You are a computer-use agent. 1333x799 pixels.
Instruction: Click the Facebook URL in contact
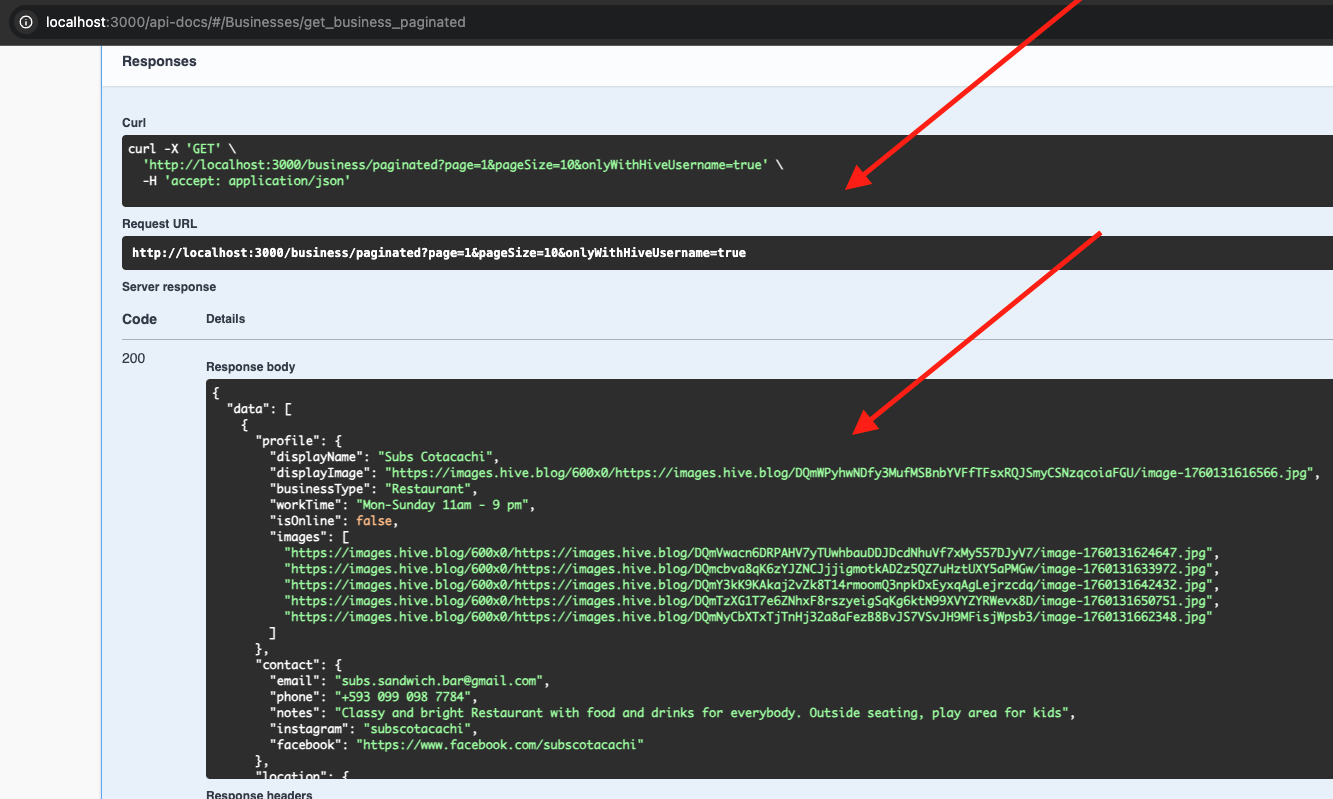pos(503,745)
